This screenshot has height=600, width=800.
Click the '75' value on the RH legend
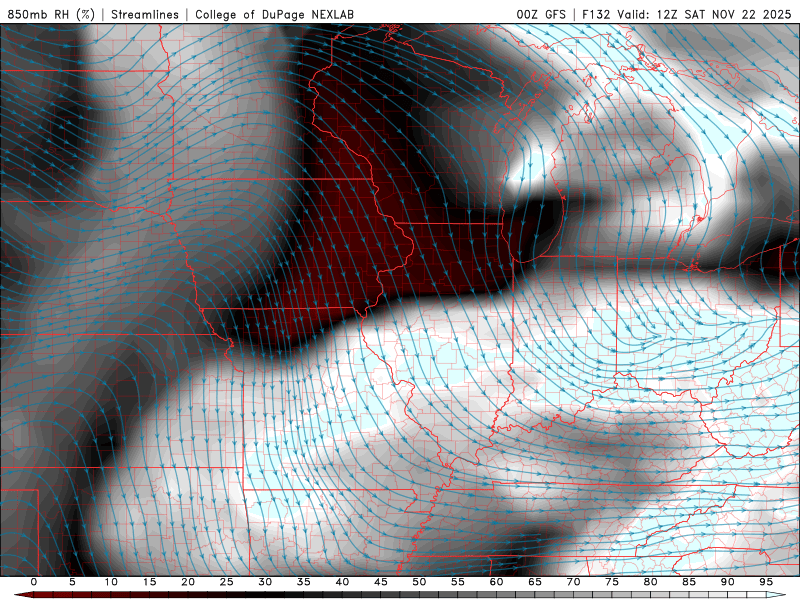click(612, 582)
